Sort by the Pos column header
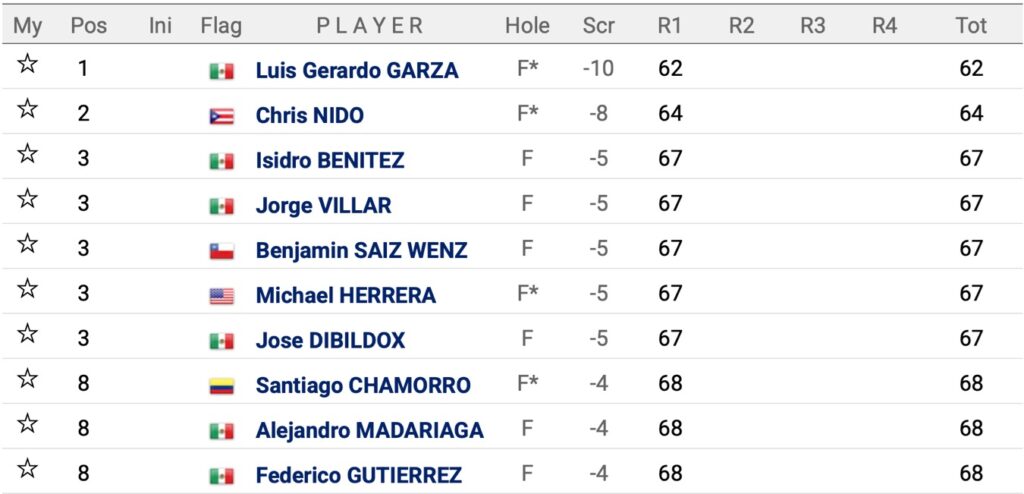 tap(88, 25)
